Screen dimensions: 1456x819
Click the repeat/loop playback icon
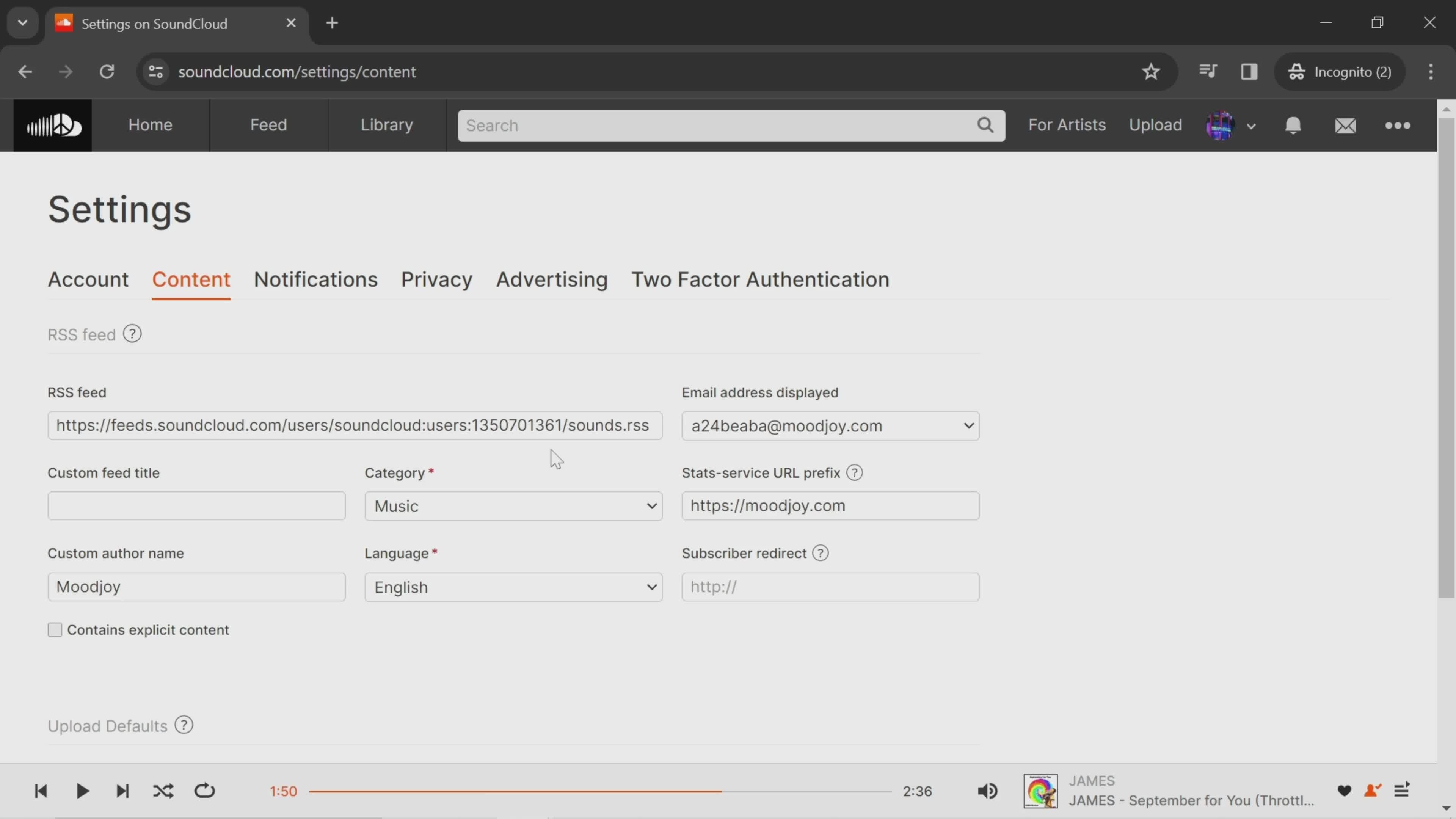point(204,790)
